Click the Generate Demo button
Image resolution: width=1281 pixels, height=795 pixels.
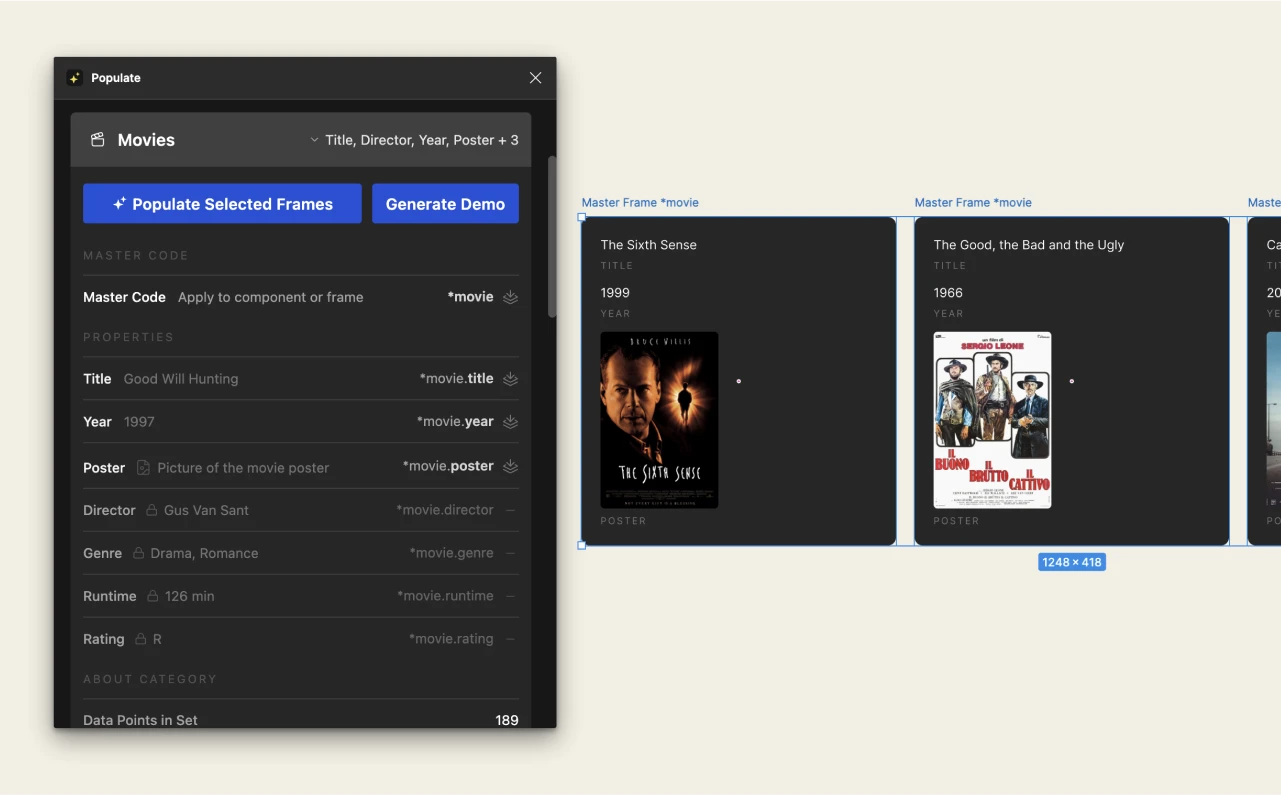point(445,203)
